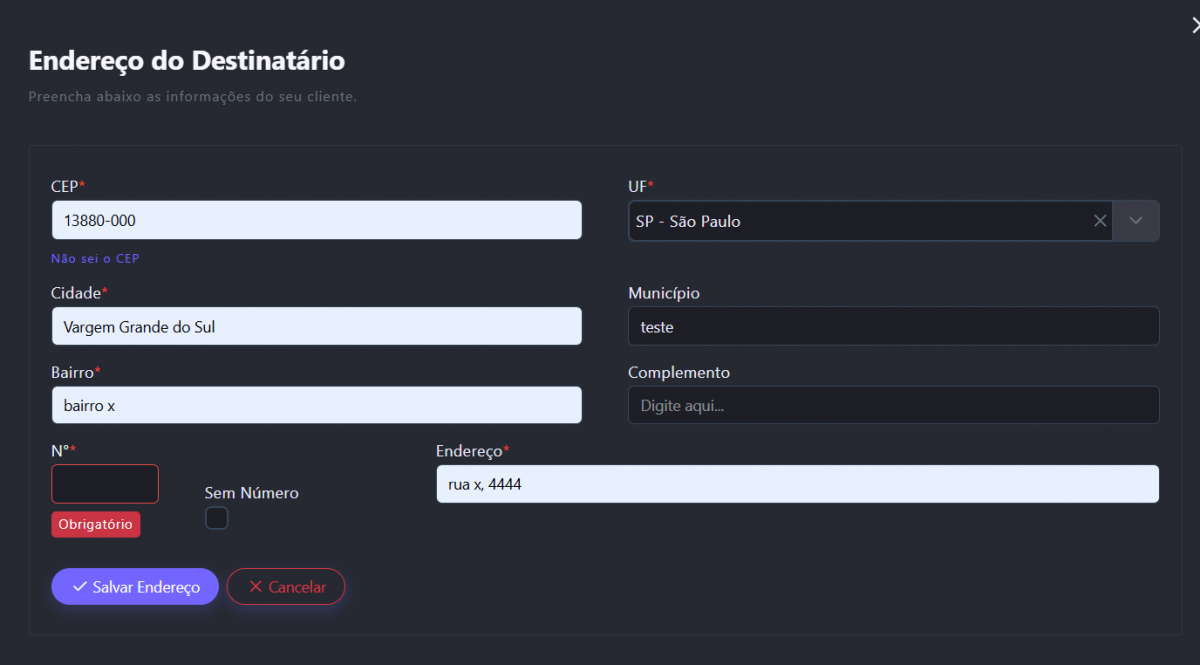Viewport: 1200px width, 665px height.
Task: Expand the UF dropdown chevron
Action: (x=1136, y=221)
